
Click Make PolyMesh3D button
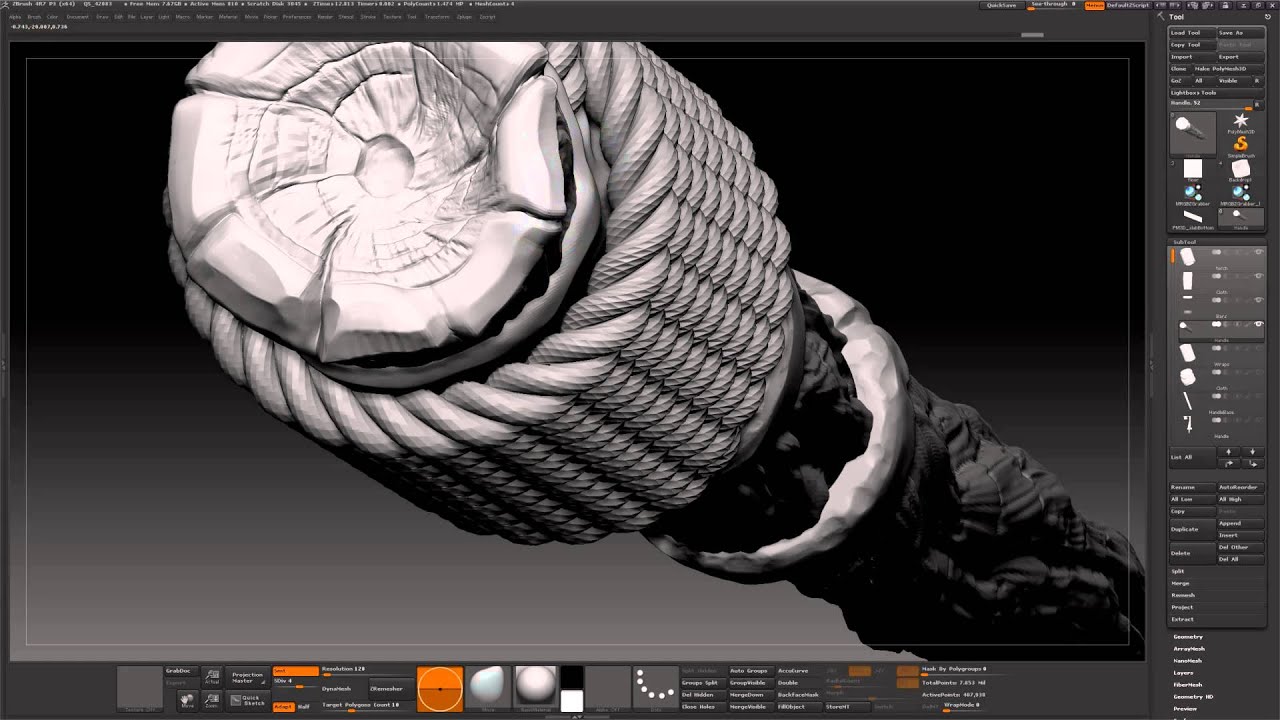tap(1228, 69)
